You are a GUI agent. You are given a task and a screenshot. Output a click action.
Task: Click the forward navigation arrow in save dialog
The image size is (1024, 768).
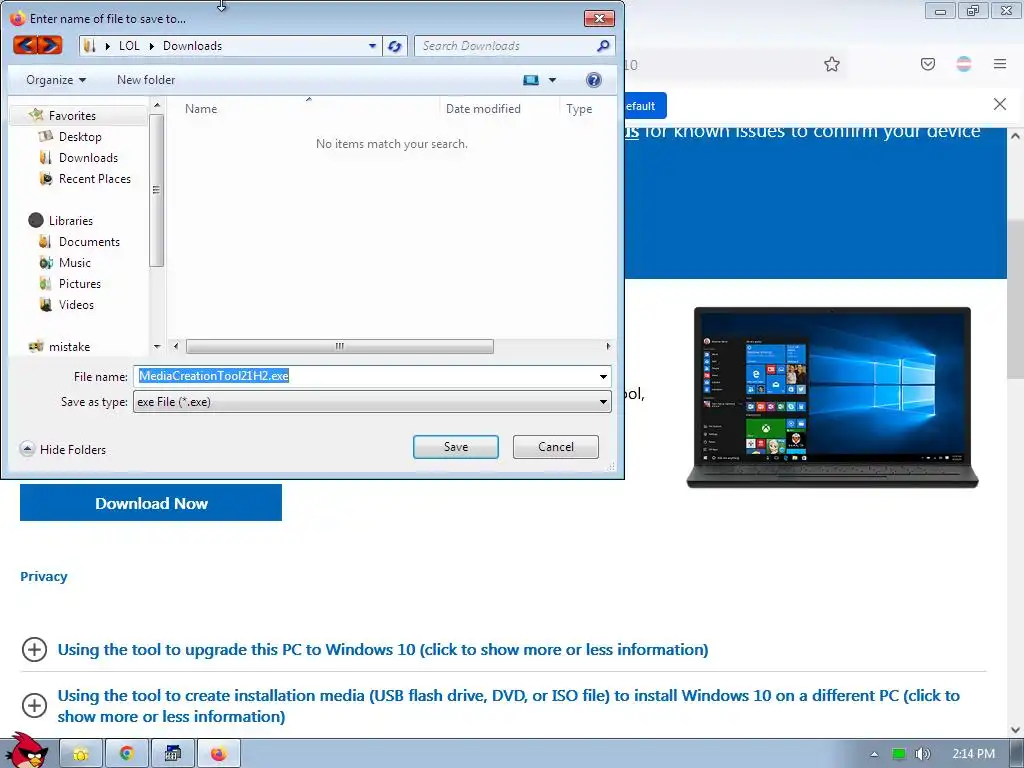tap(50, 45)
